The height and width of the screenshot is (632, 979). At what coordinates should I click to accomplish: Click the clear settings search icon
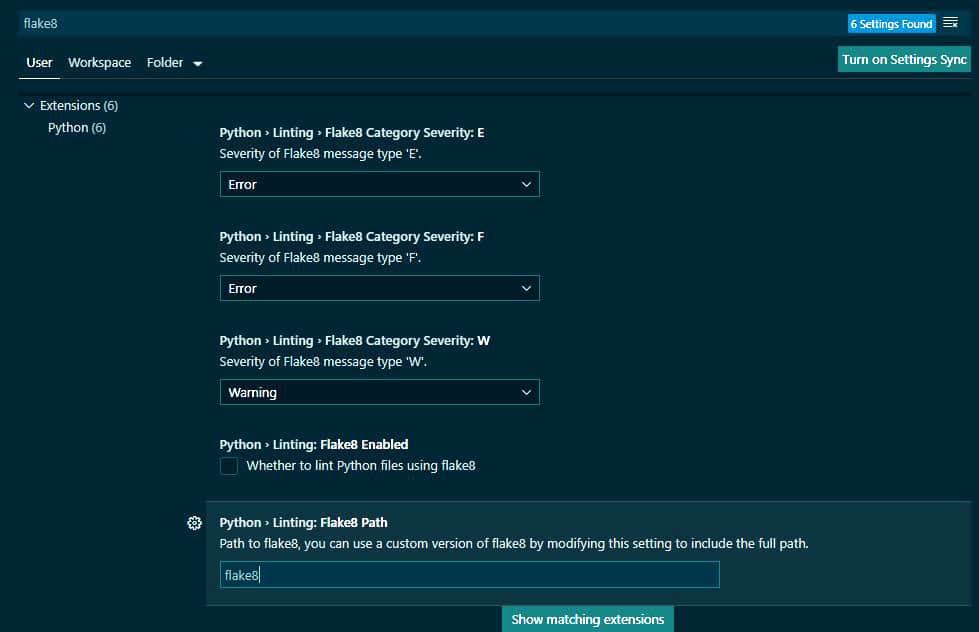(950, 23)
